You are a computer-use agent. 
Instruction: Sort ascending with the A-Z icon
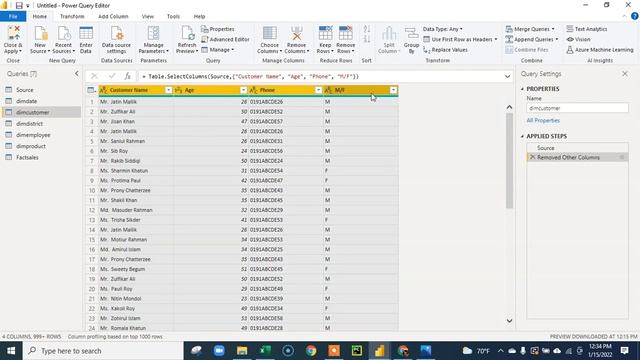pos(367,29)
